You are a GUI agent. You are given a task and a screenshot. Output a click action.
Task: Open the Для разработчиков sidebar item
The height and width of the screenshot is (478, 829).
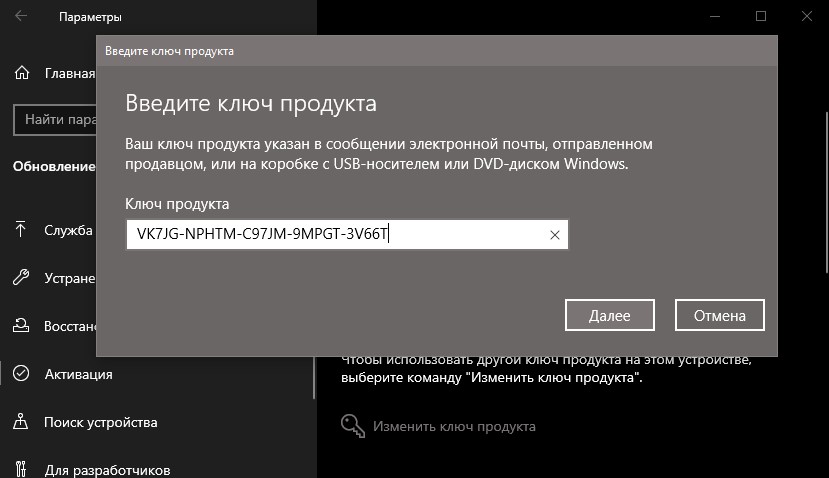pos(107,470)
